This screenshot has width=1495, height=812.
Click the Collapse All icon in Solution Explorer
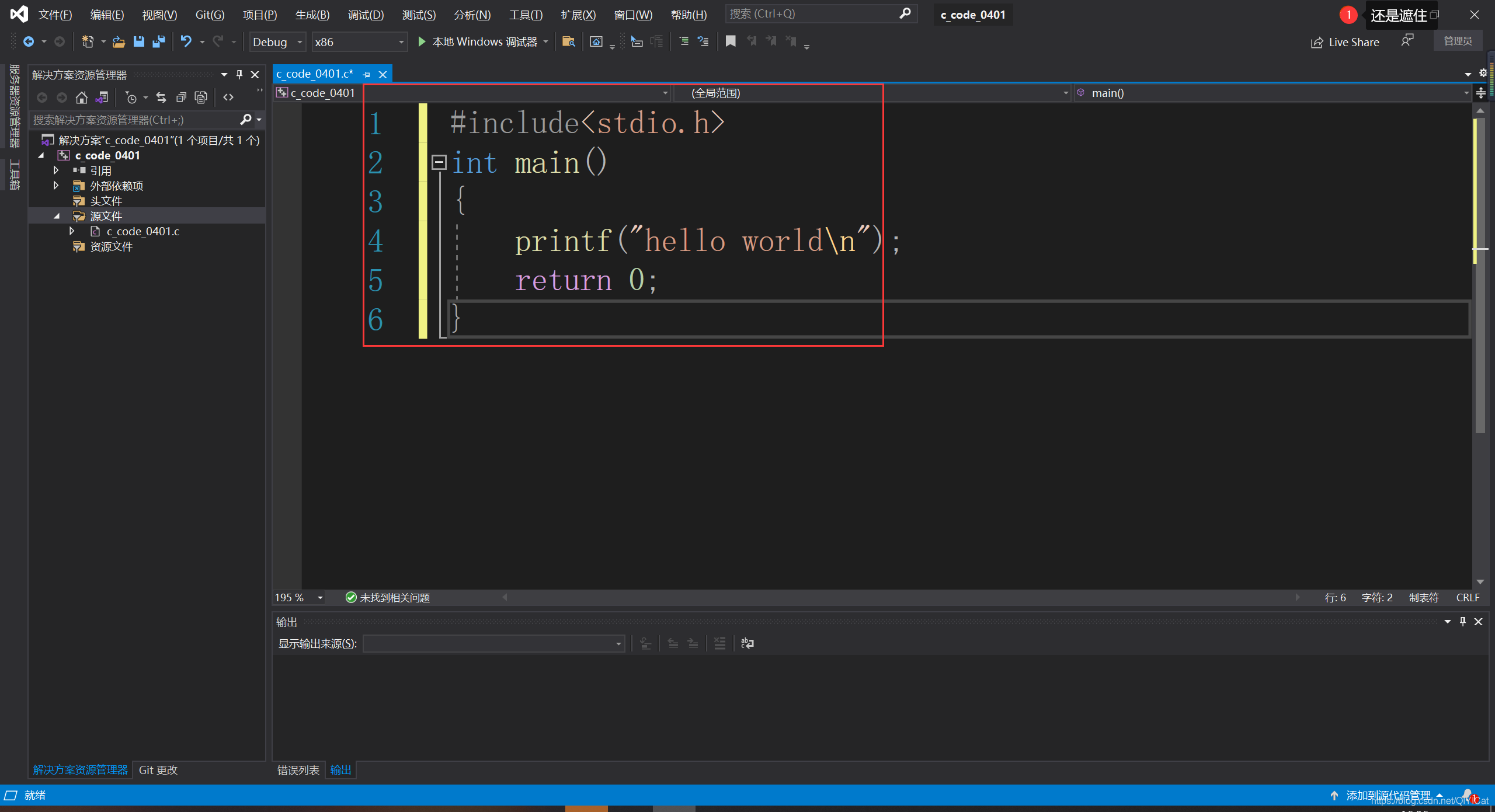[181, 97]
